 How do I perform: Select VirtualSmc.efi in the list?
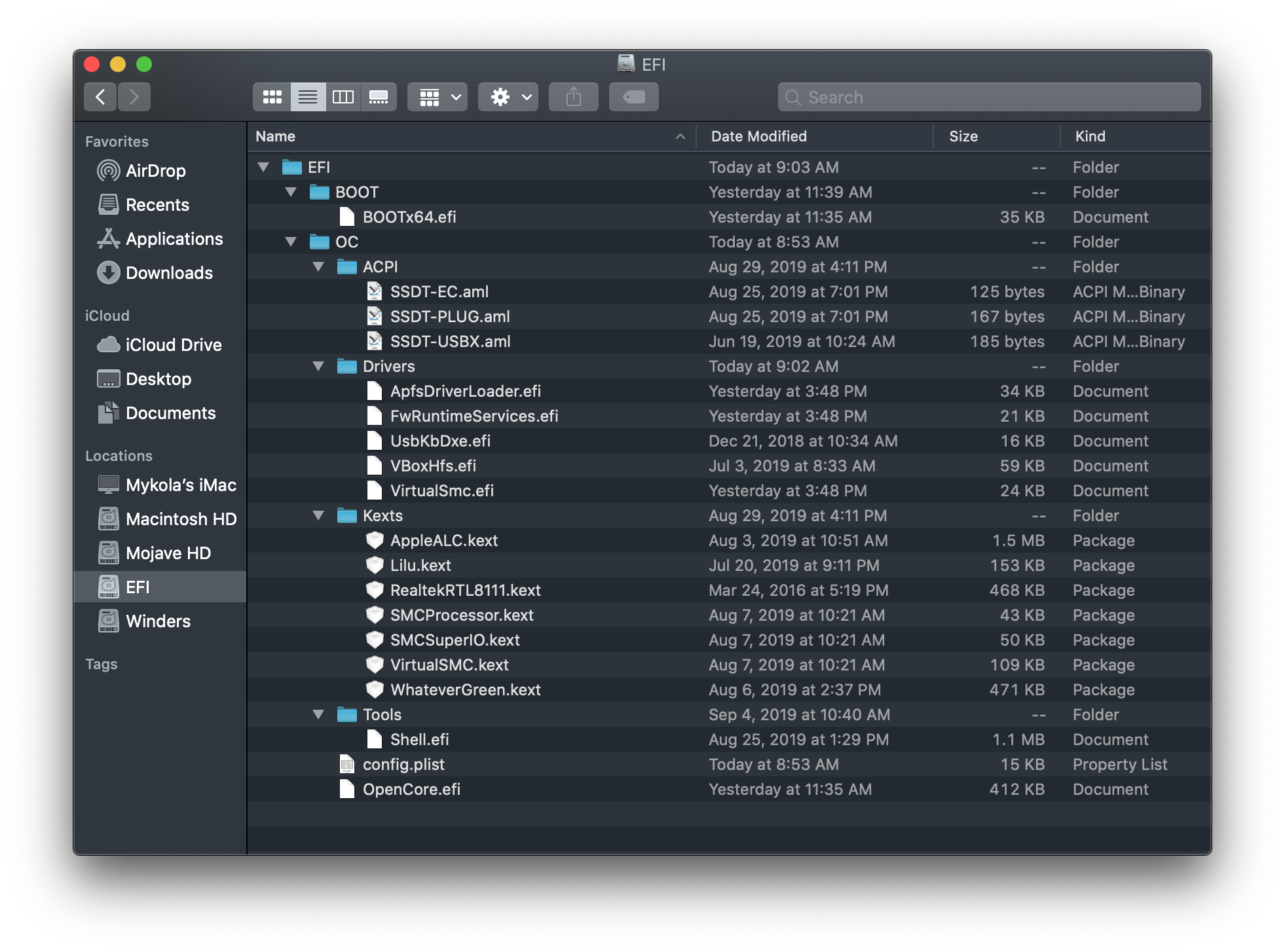[729, 490]
